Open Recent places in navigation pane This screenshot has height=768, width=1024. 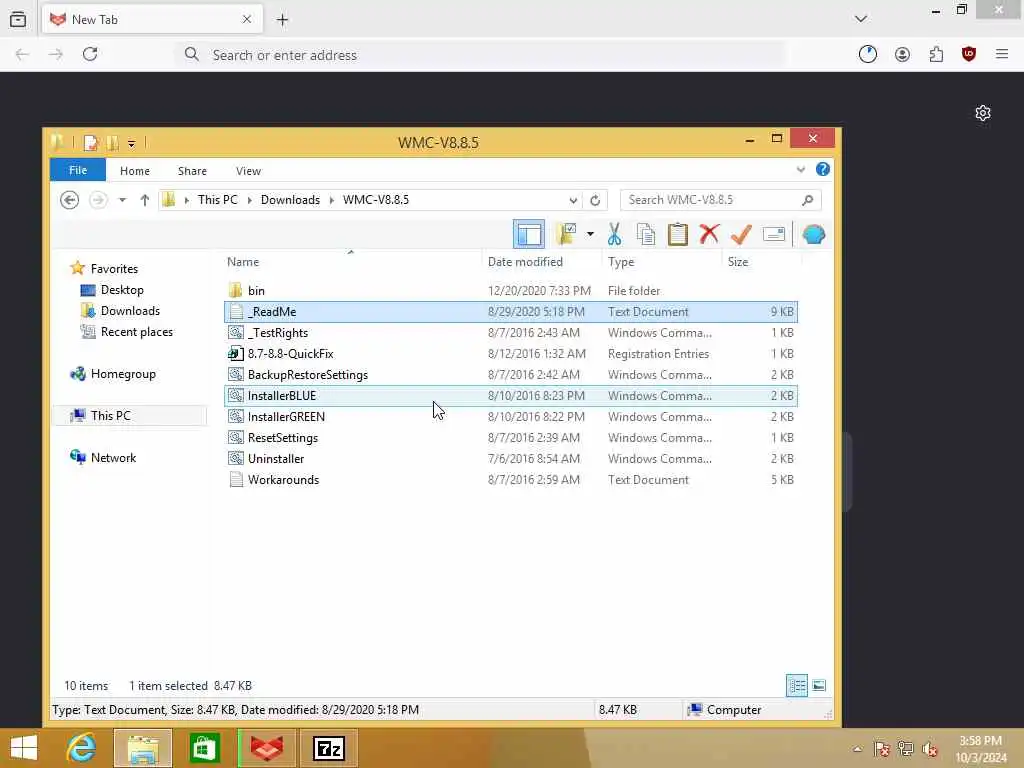[x=136, y=332]
